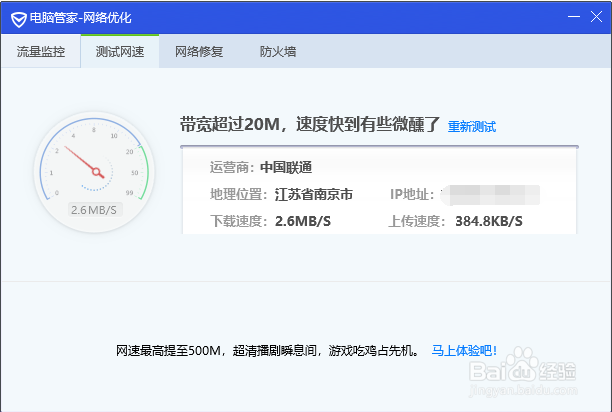Click the upload speed value 384.8KB/S

pos(489,221)
